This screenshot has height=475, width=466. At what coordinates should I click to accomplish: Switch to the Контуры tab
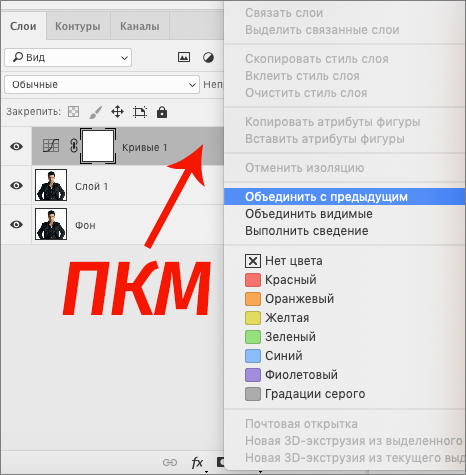click(78, 26)
